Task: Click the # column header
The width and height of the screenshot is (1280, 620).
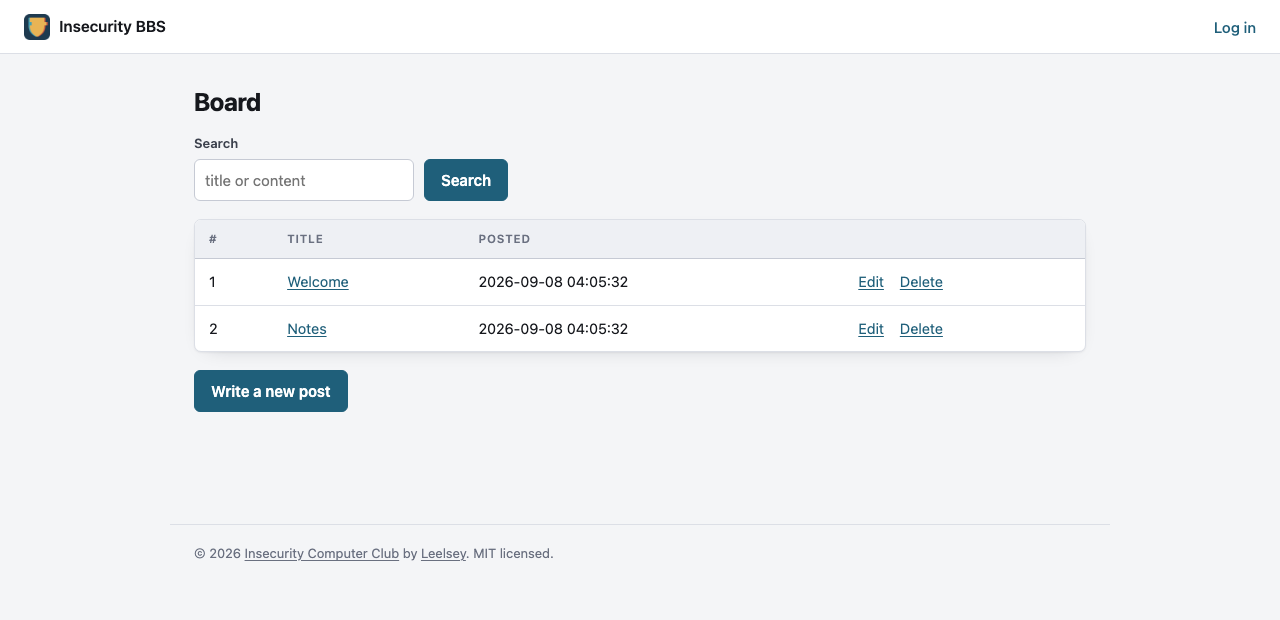Action: [x=213, y=239]
